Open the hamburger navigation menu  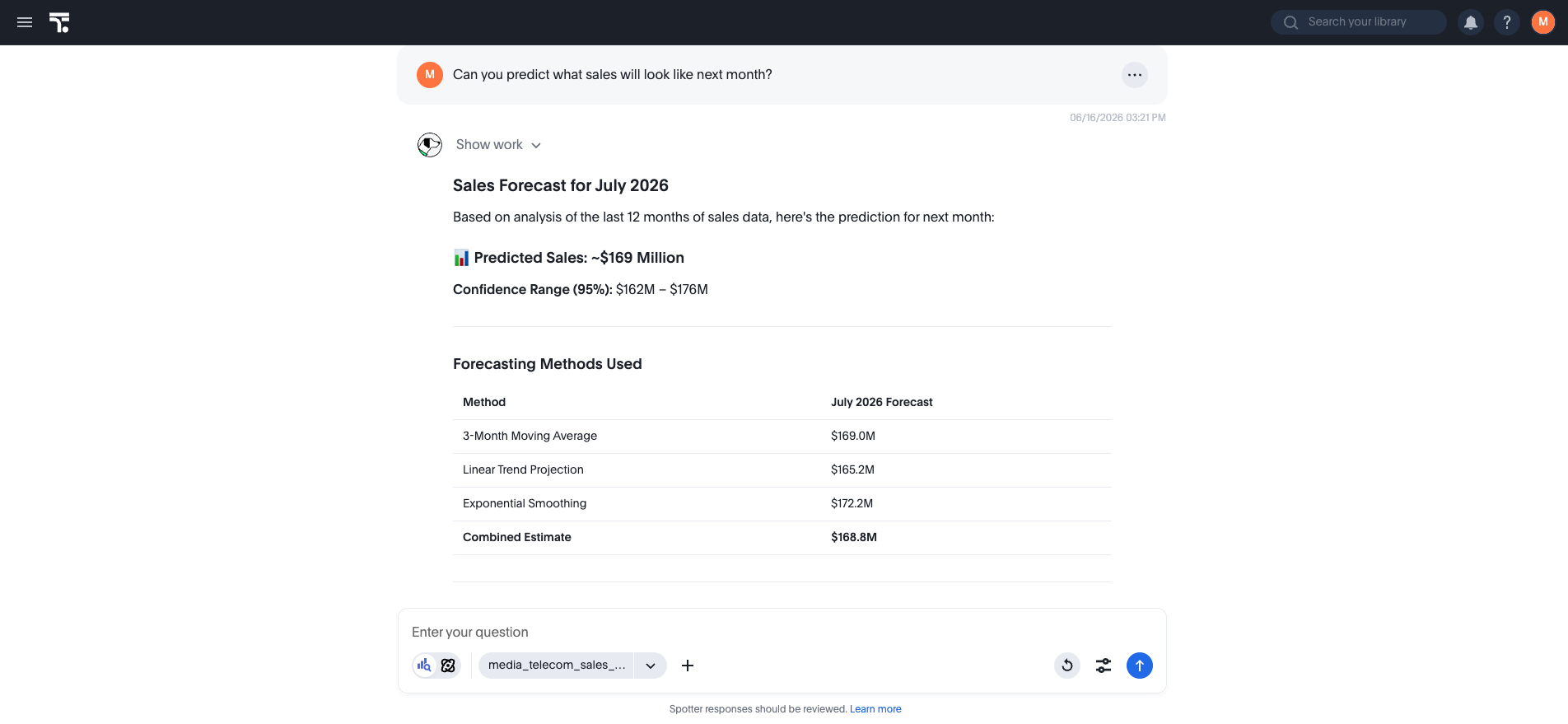(x=25, y=22)
